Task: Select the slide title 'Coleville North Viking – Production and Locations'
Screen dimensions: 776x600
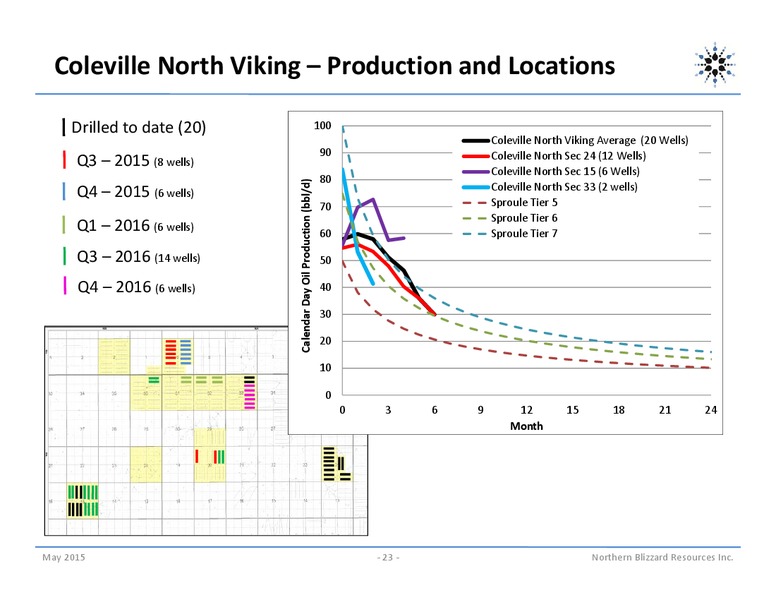Action: (335, 66)
